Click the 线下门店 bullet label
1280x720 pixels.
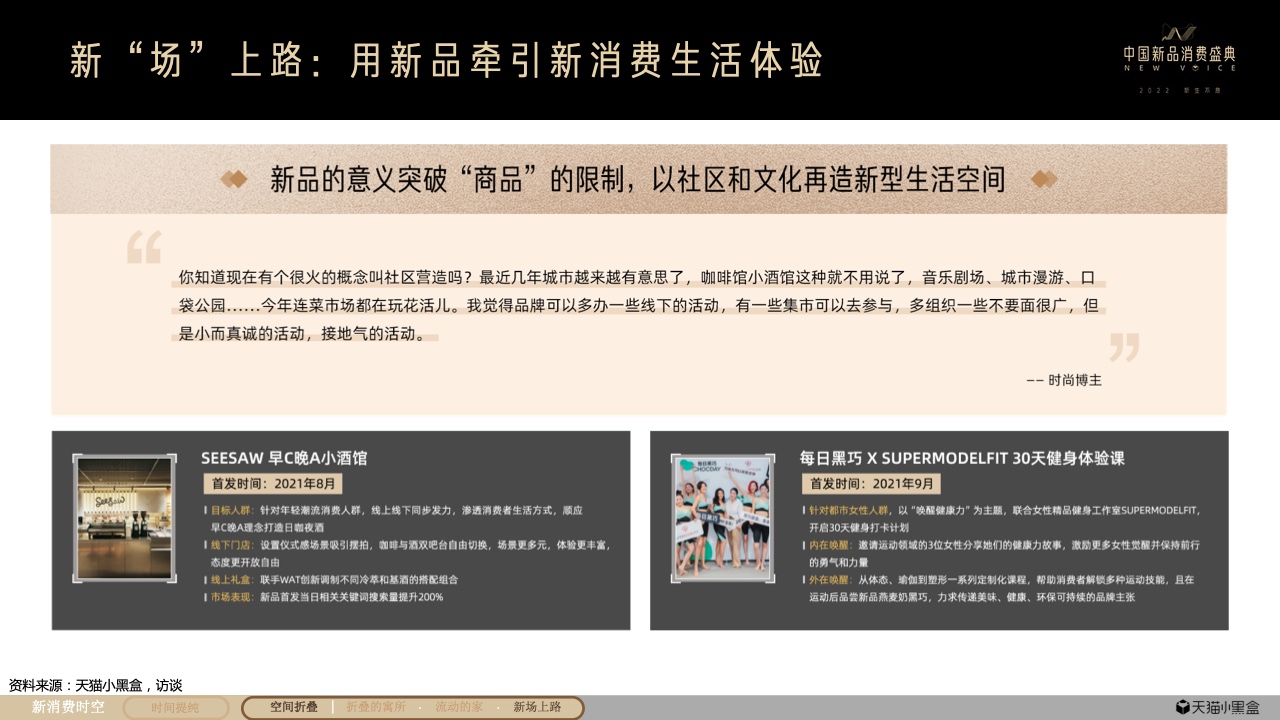[x=230, y=545]
